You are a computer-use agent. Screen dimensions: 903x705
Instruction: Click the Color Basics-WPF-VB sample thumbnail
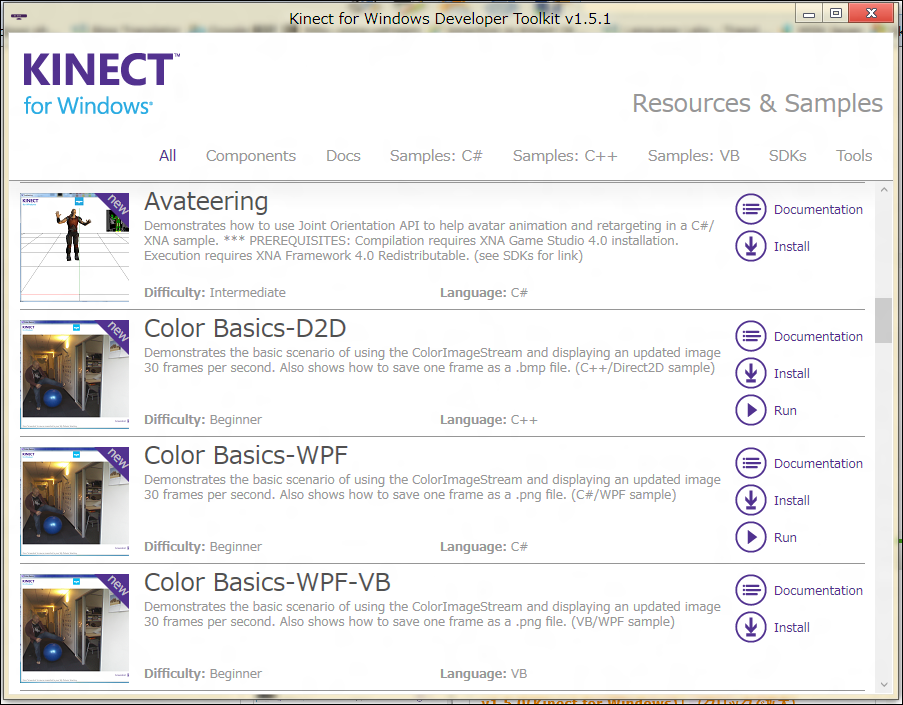(x=75, y=628)
